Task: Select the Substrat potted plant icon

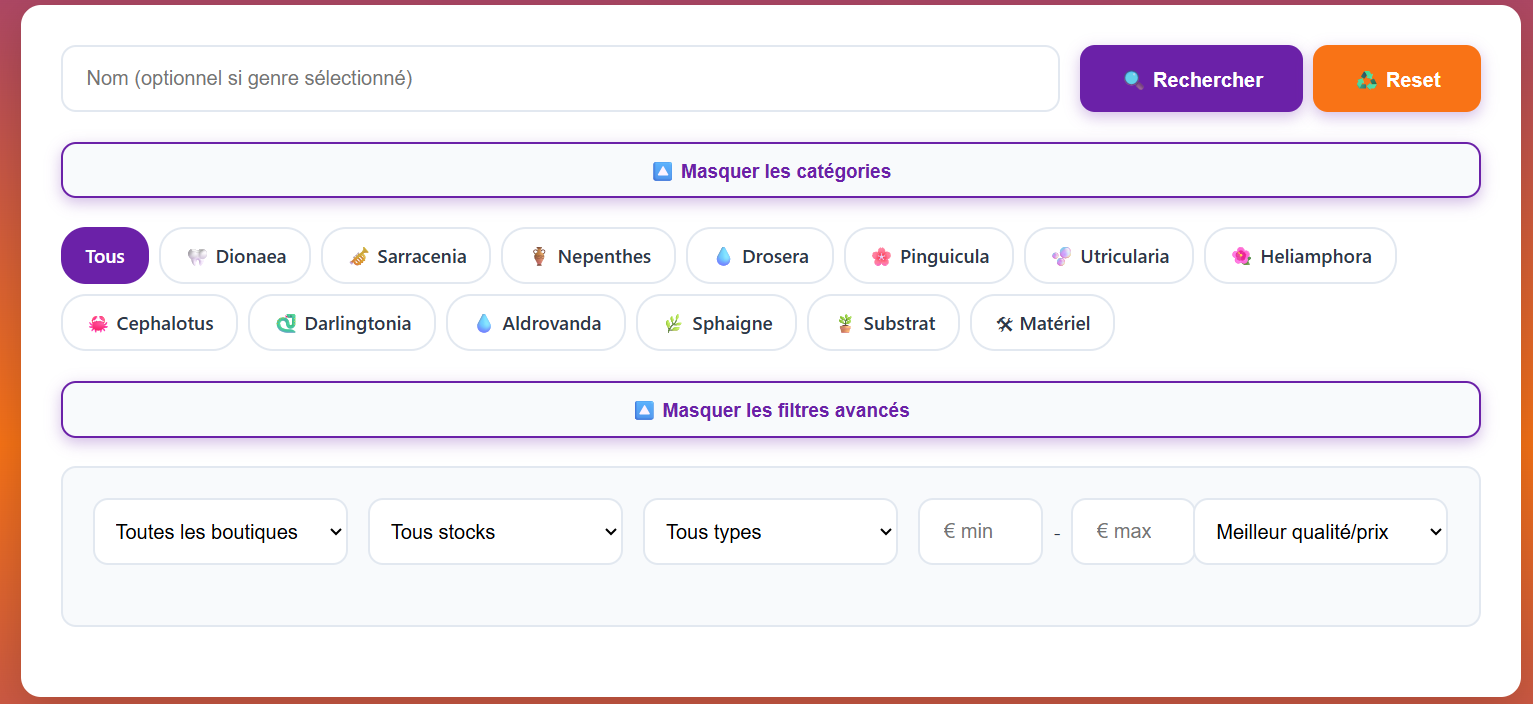Action: click(x=846, y=323)
